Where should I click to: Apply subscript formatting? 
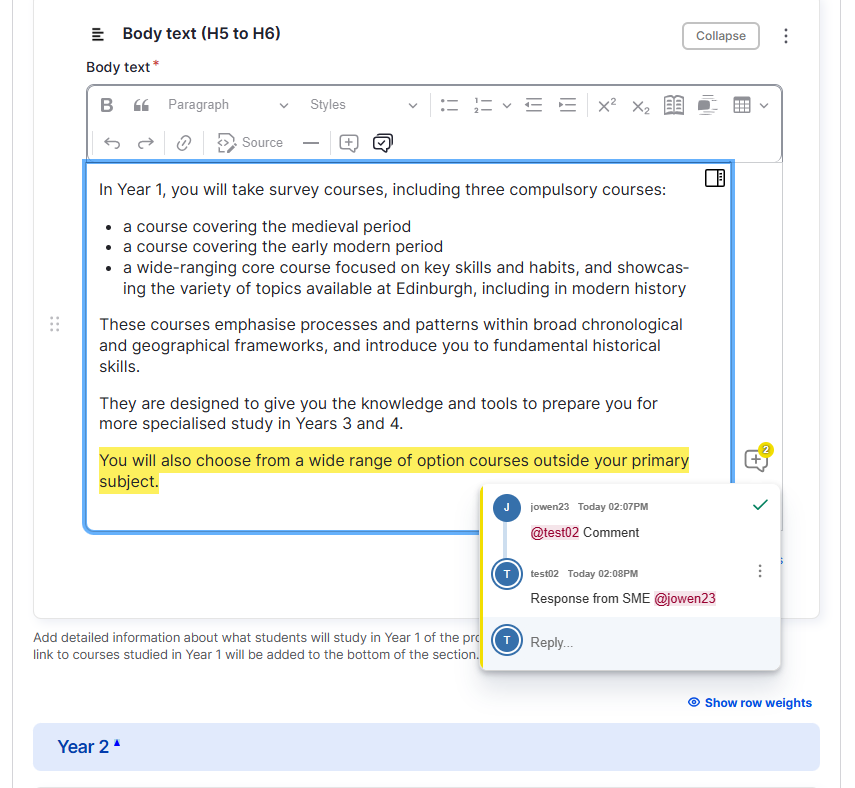tap(640, 106)
